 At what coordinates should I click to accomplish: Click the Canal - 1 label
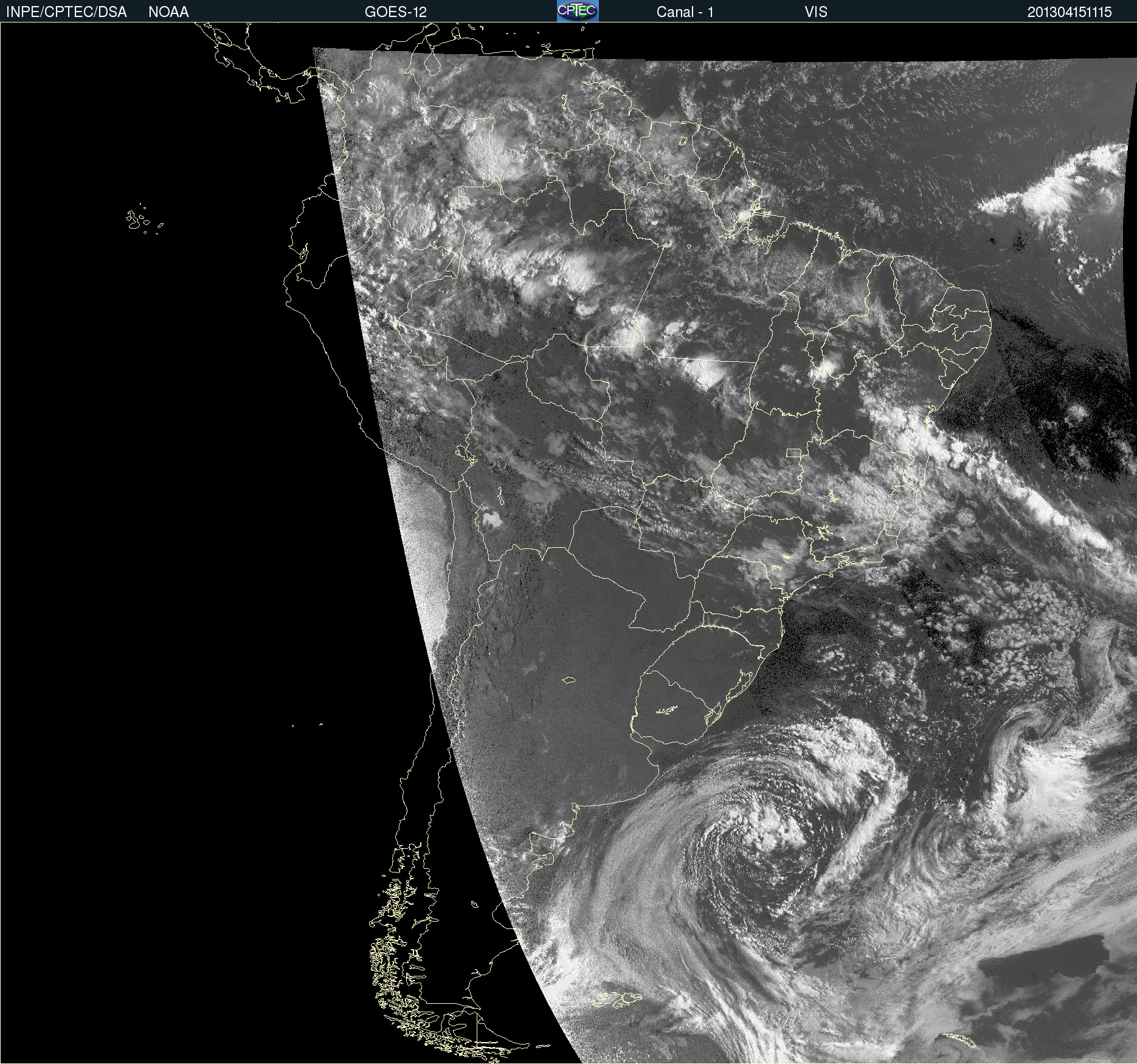[x=685, y=12]
